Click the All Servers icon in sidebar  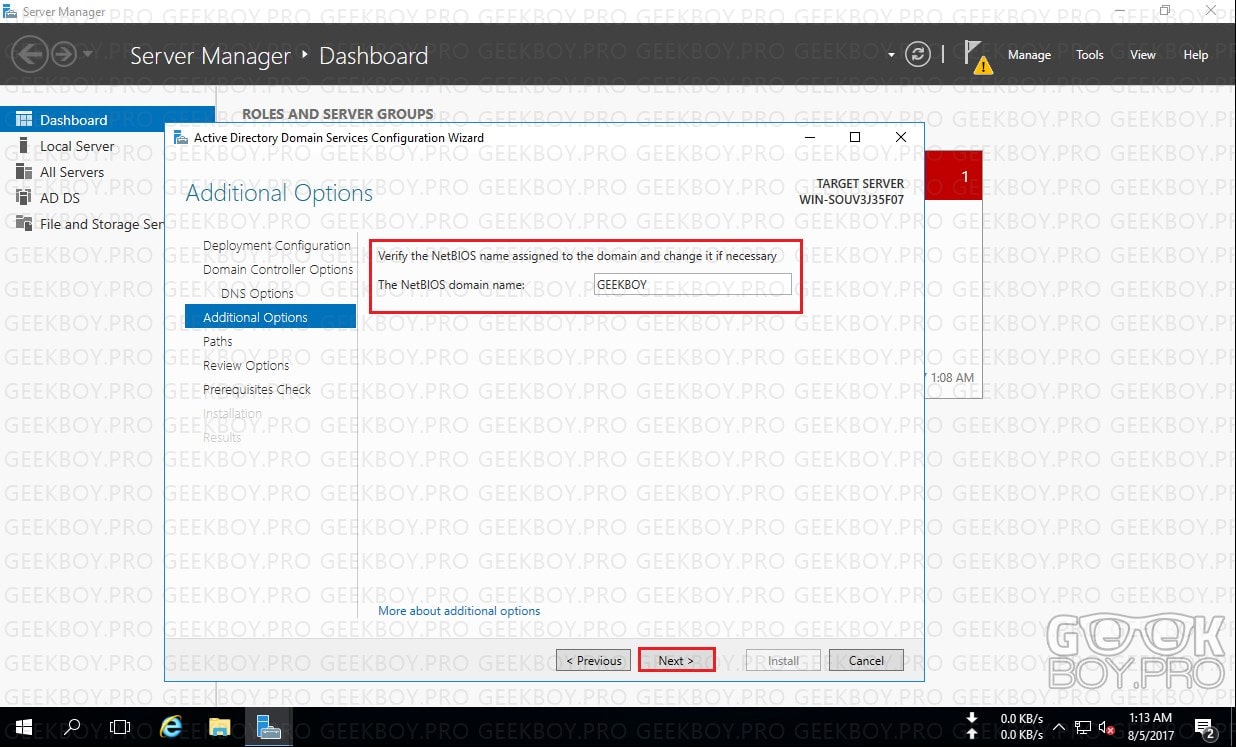[24, 172]
